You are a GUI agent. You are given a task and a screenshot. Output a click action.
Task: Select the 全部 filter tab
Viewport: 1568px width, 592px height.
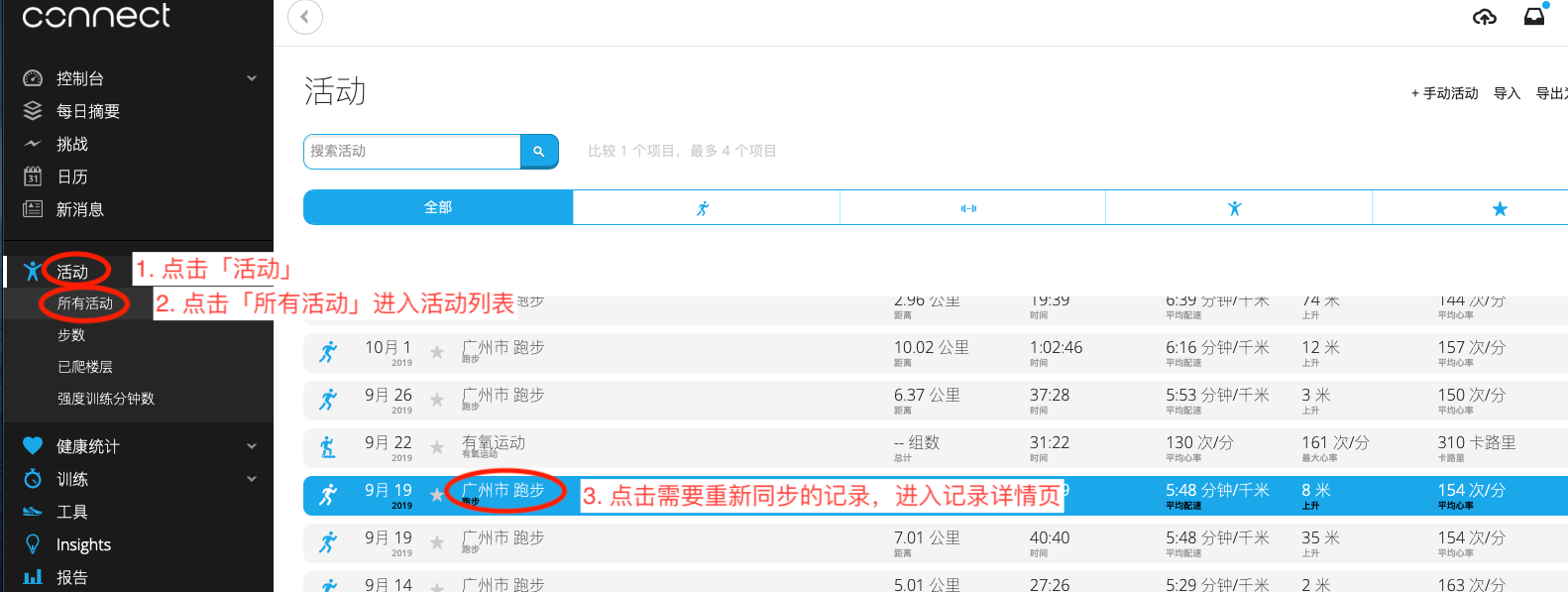coord(438,207)
